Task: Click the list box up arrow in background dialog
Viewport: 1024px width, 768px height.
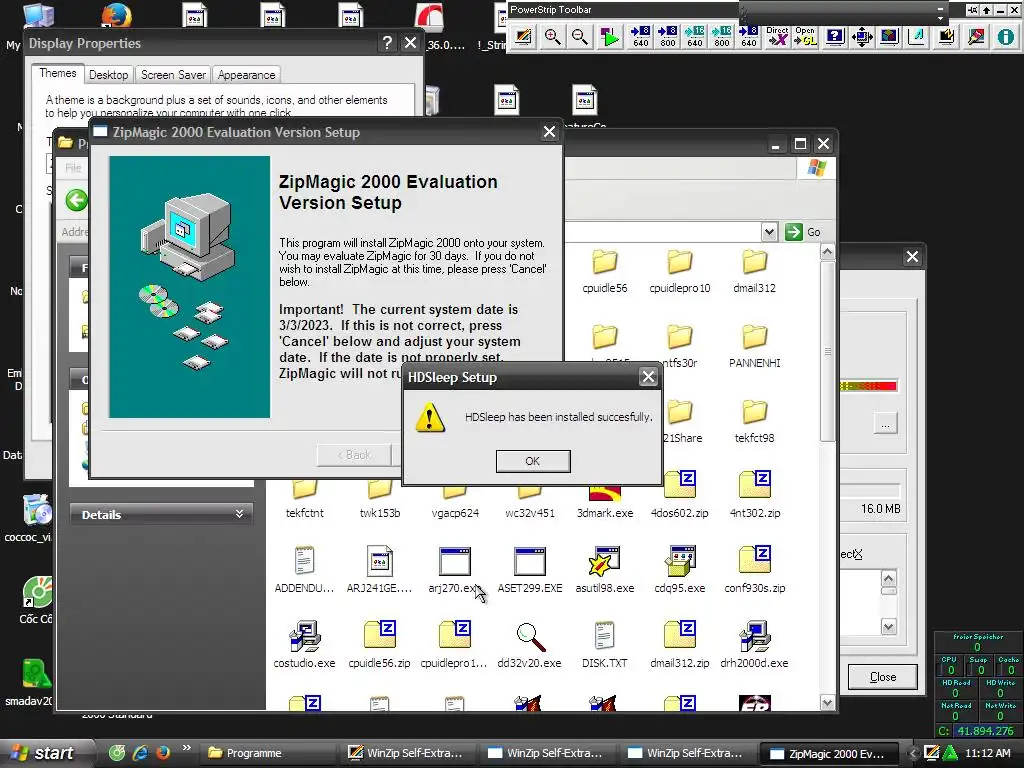Action: tap(888, 578)
